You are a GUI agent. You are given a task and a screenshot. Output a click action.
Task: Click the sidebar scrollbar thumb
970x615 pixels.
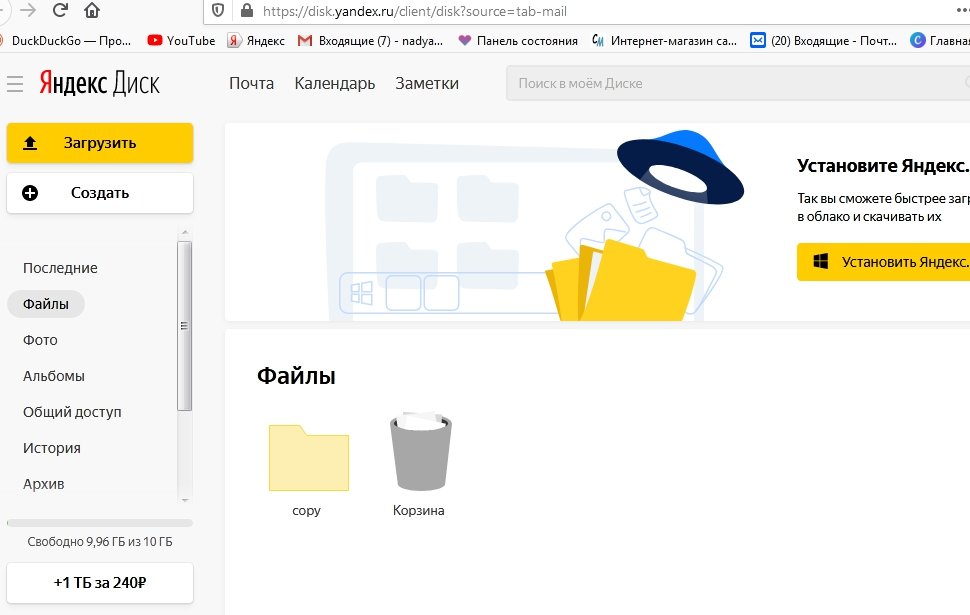click(x=184, y=326)
